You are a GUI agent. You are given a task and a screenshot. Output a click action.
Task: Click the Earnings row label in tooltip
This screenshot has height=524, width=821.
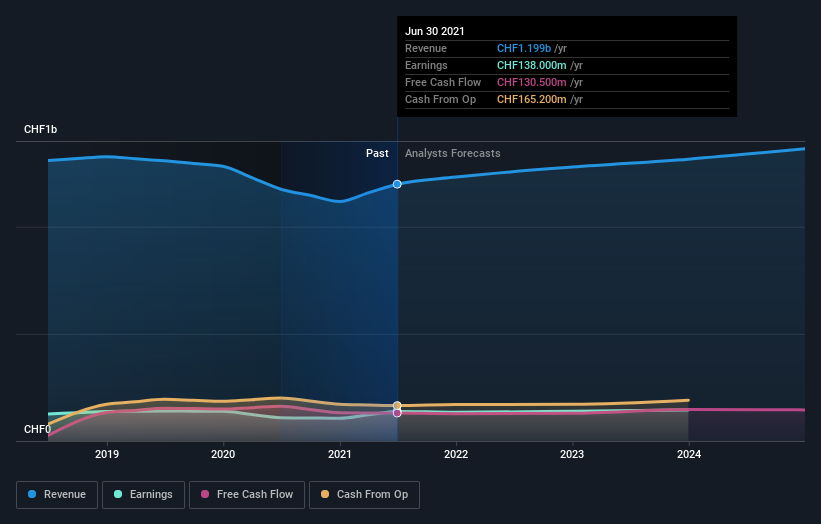(426, 65)
